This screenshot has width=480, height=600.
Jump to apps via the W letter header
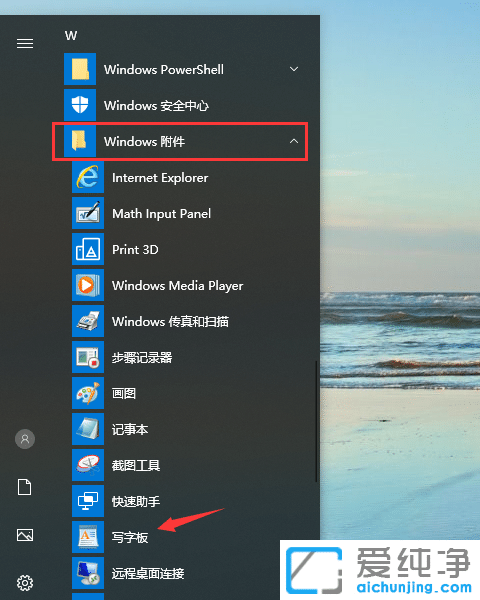point(71,36)
